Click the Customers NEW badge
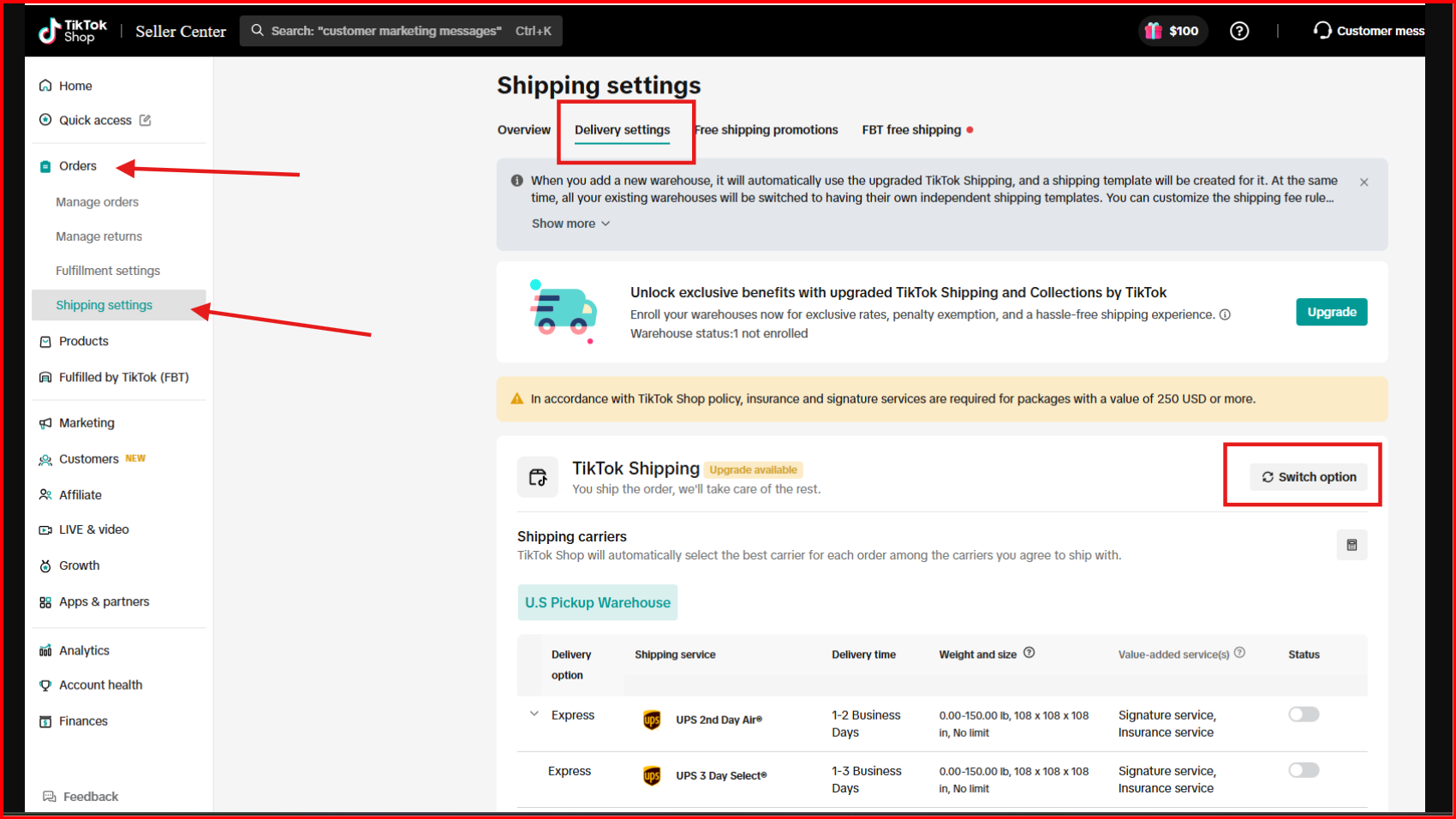The image size is (1456, 819). click(x=135, y=458)
